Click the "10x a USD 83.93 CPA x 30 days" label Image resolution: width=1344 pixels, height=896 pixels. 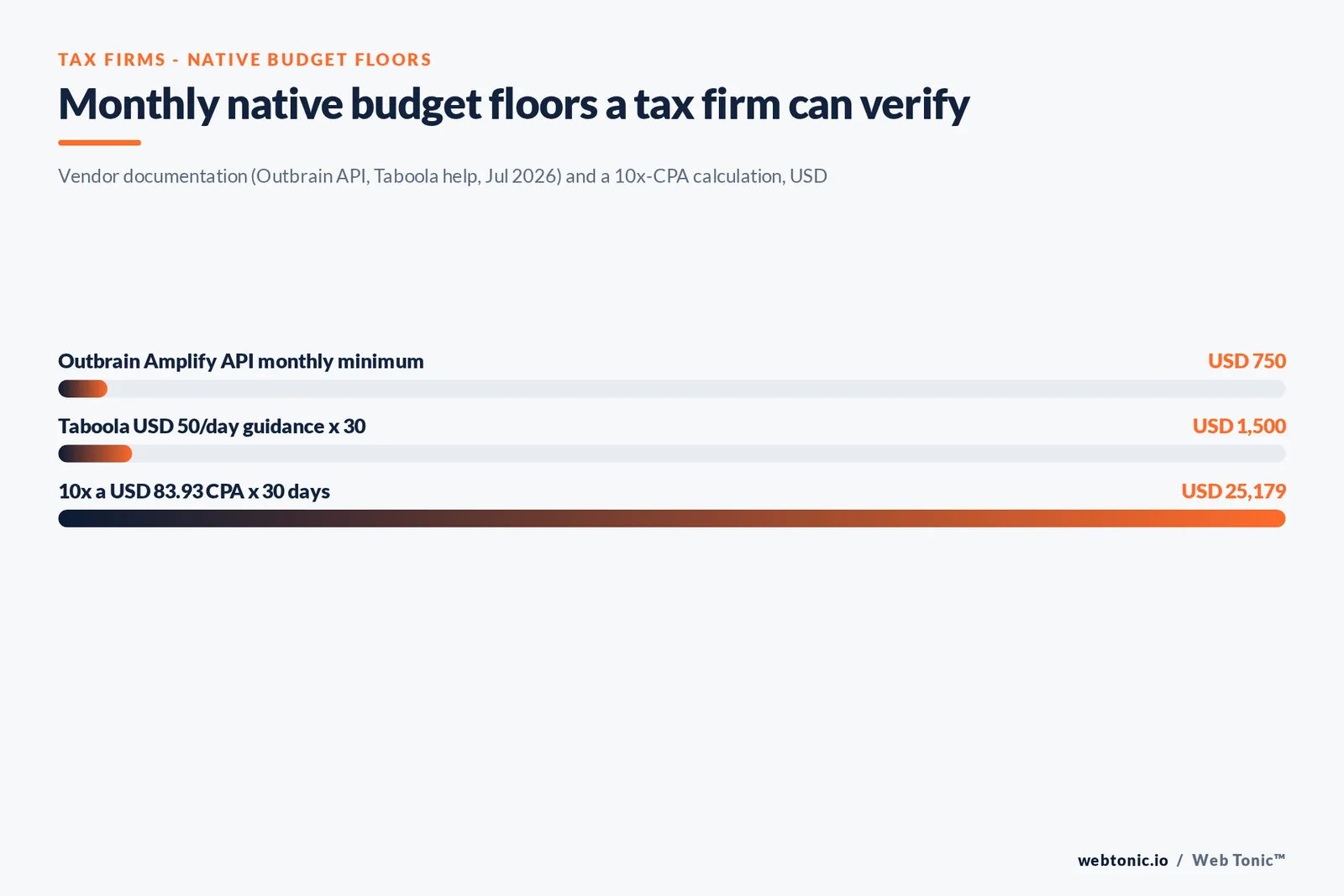tap(194, 491)
